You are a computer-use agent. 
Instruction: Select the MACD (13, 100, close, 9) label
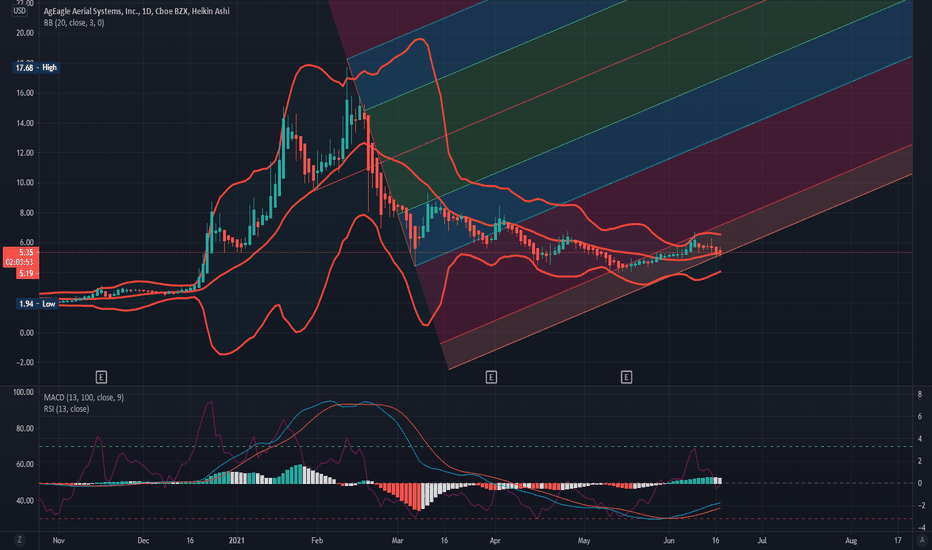click(84, 397)
